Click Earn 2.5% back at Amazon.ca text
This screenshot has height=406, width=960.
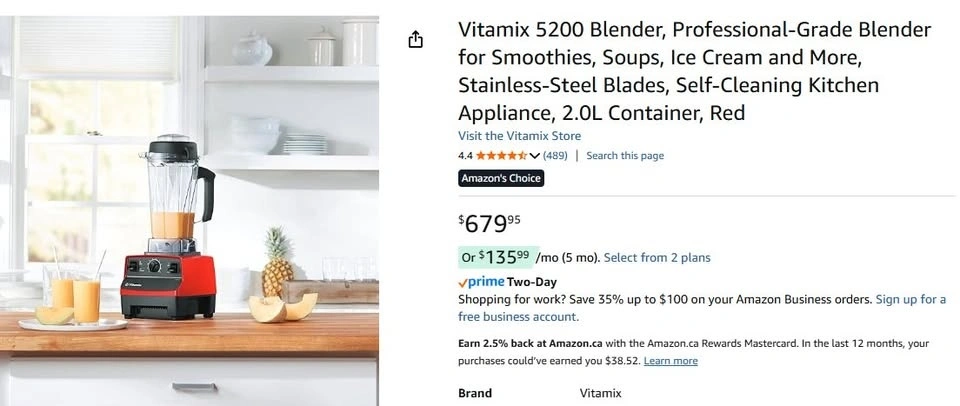530,344
